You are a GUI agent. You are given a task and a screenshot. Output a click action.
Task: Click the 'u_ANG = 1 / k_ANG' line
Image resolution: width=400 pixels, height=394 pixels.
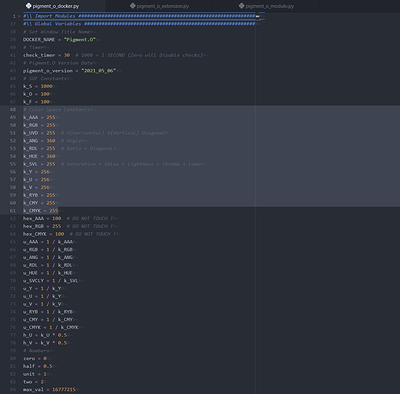pos(48,257)
